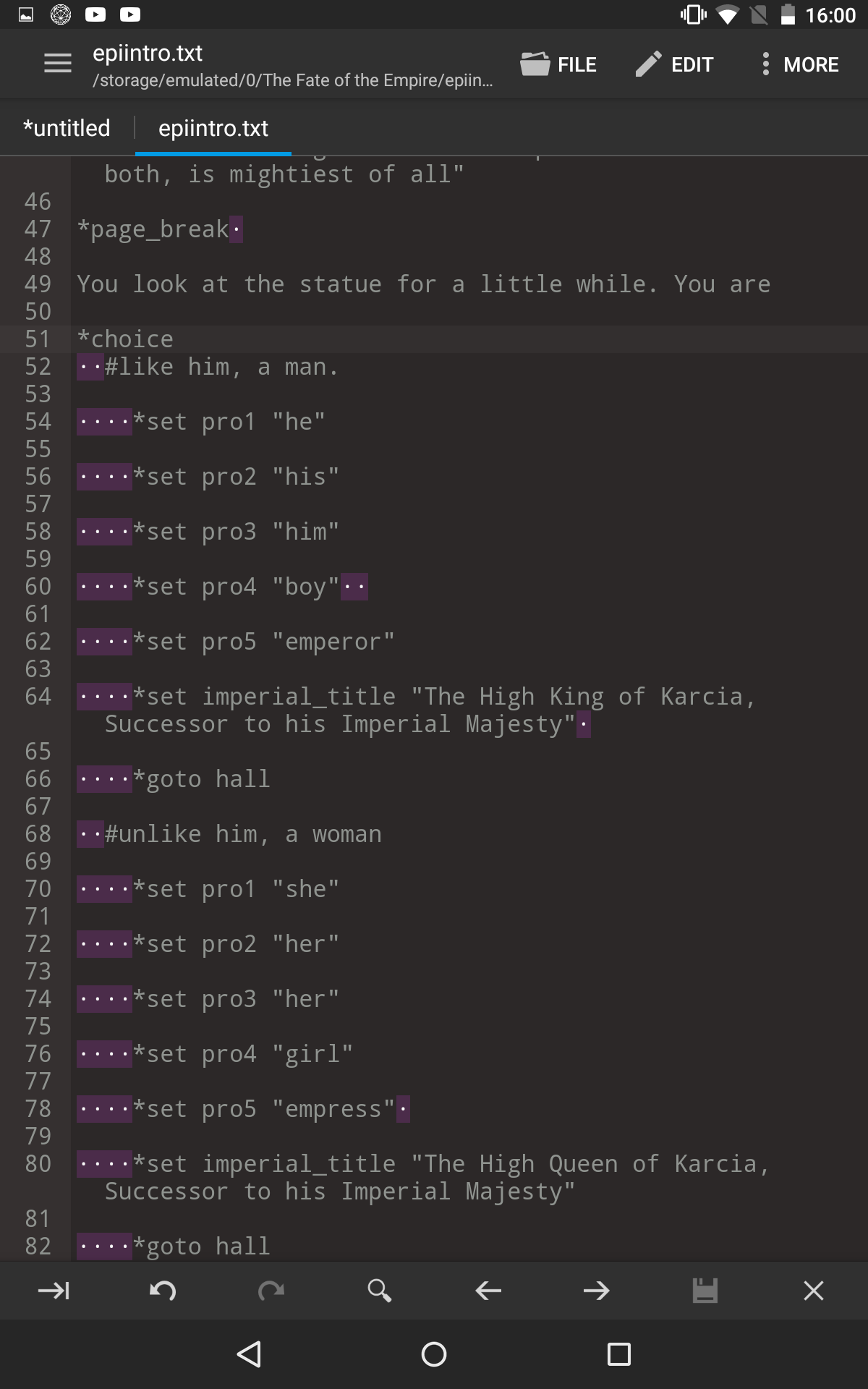
Task: Redo the last undone edit
Action: pos(271,1291)
